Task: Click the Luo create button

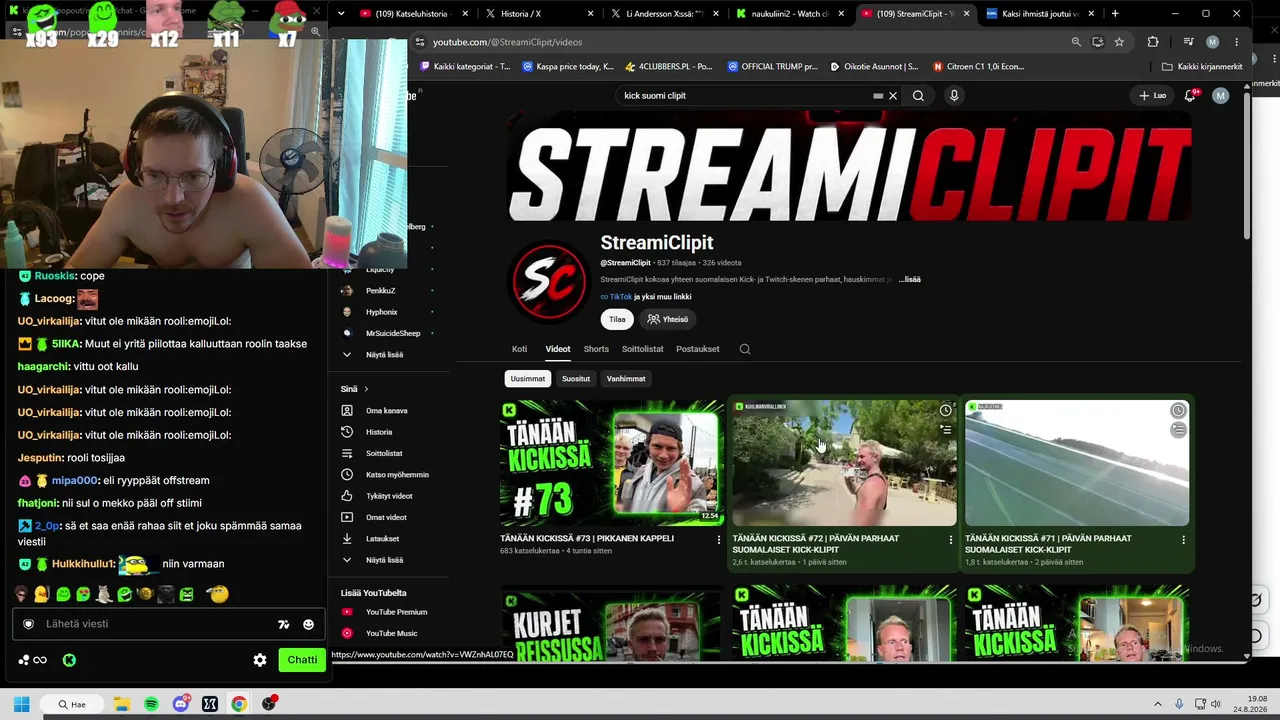Action: tap(1152, 96)
